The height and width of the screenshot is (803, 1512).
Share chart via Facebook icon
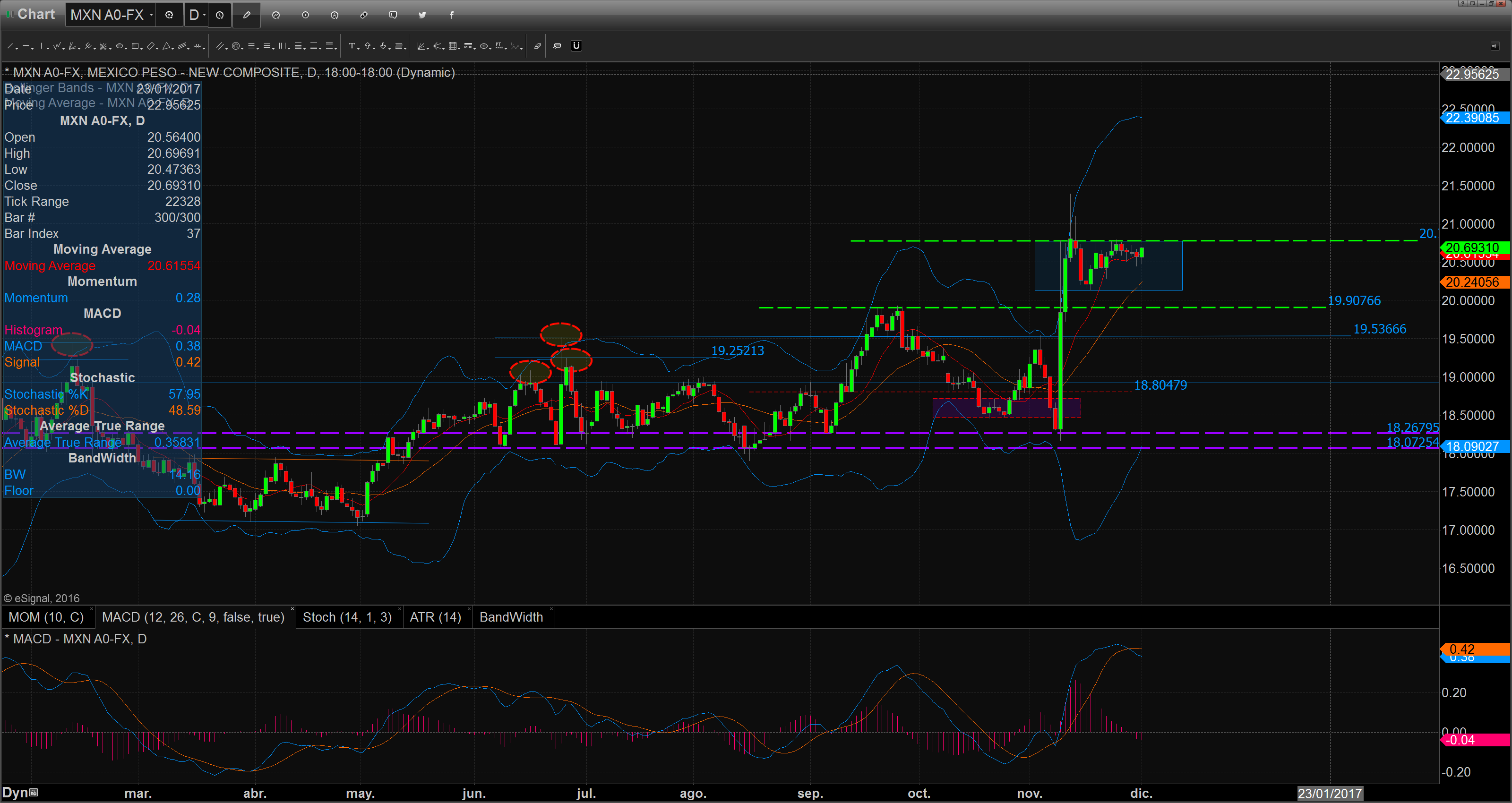click(x=451, y=15)
